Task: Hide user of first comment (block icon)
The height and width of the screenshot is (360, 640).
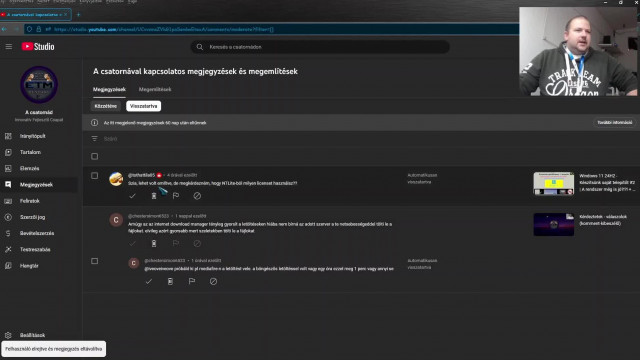Action: [x=197, y=196]
